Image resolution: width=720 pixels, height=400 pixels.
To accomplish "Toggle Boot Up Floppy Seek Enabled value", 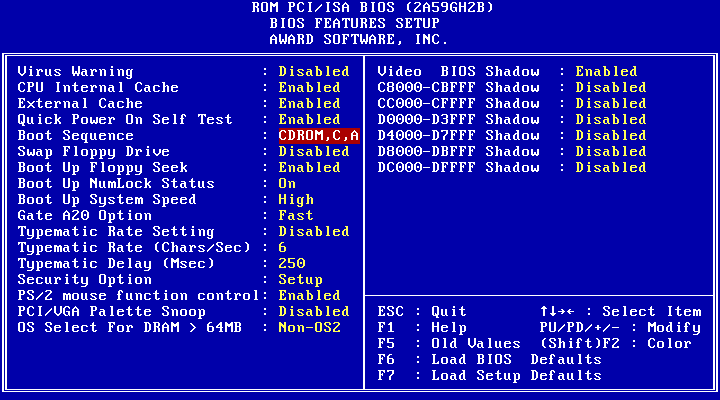I will 309,167.
